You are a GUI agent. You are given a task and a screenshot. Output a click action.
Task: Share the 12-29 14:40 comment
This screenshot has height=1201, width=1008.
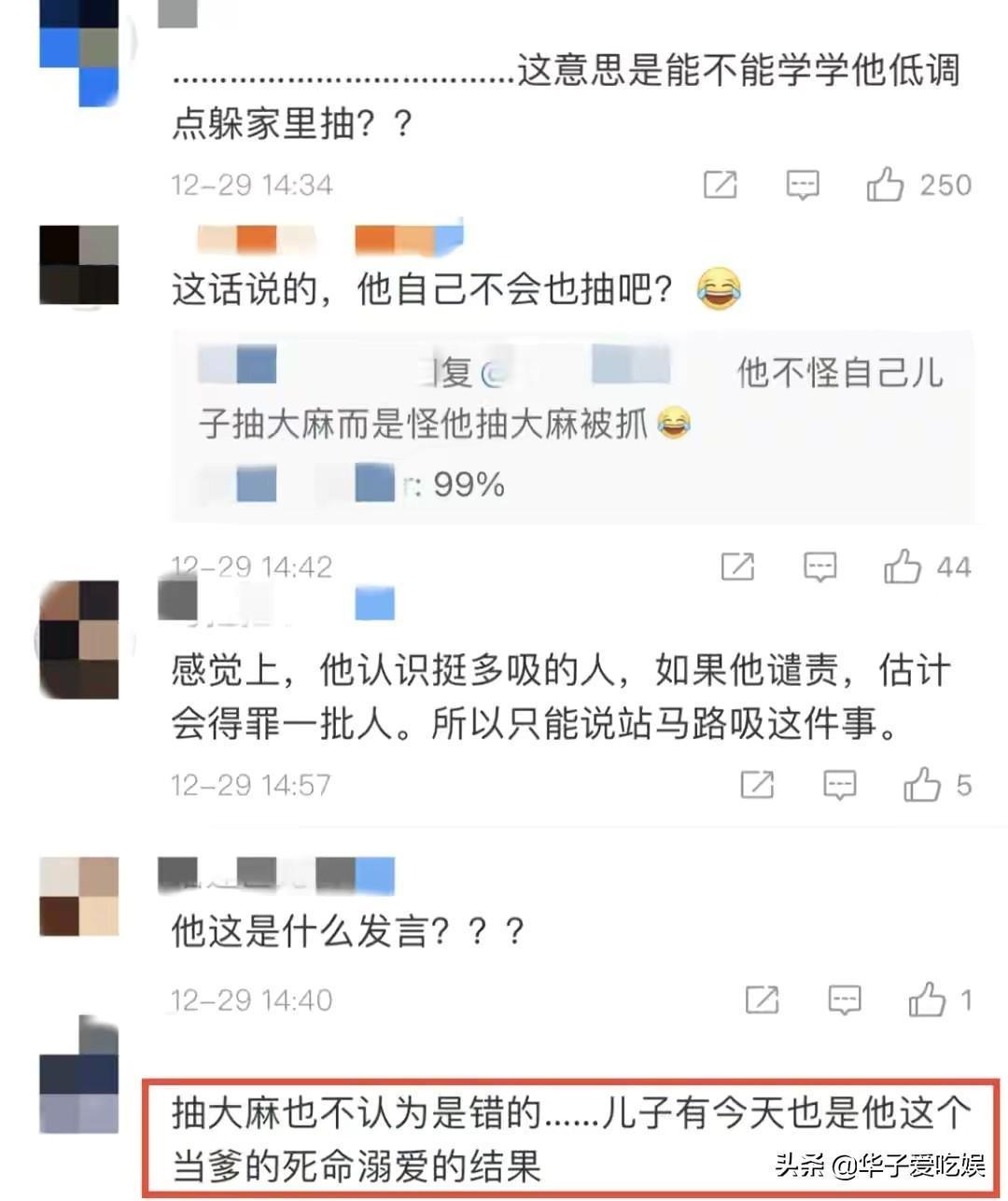coord(763,1000)
